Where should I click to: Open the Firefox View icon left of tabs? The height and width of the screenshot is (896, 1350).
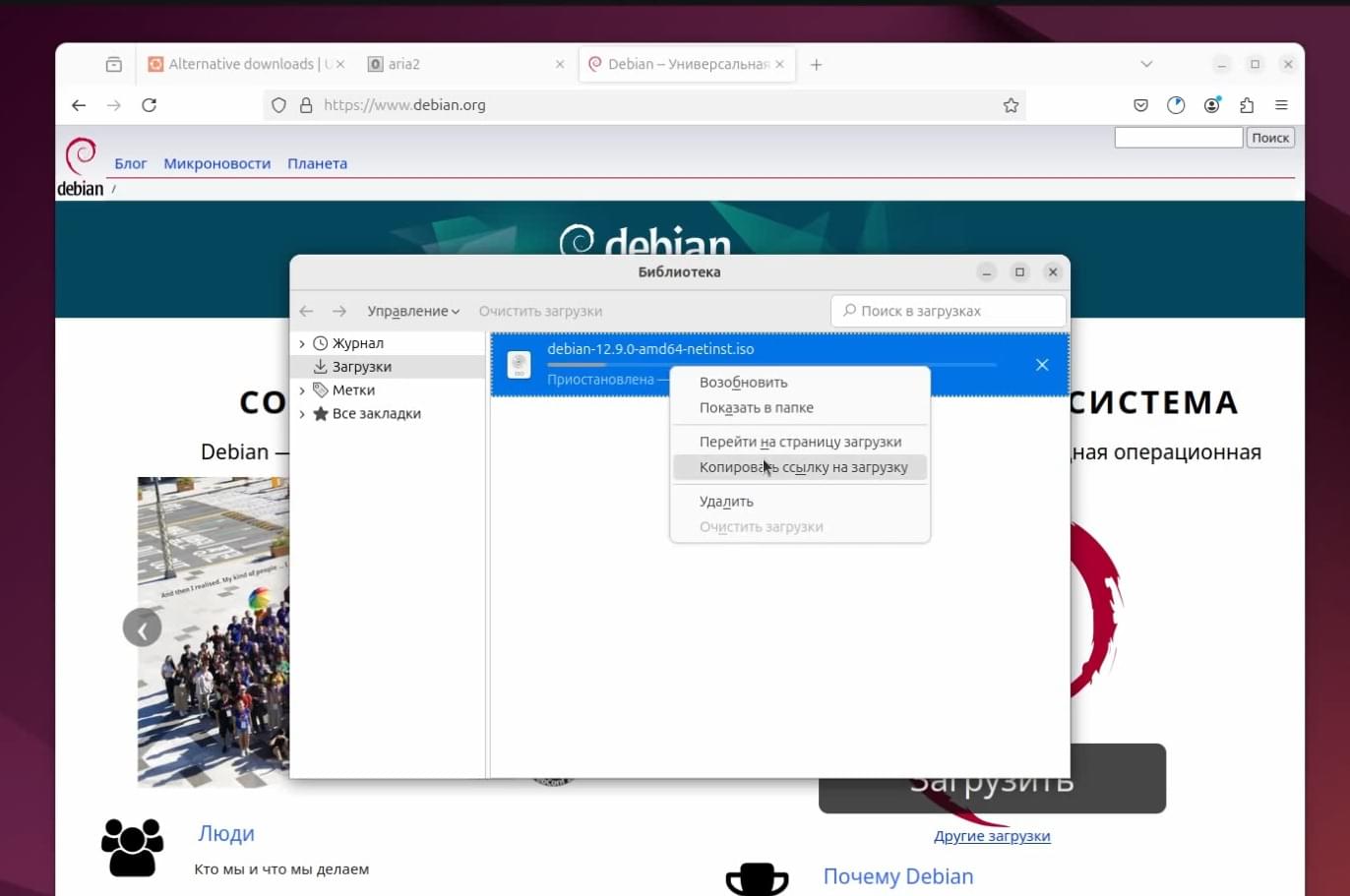coord(114,64)
